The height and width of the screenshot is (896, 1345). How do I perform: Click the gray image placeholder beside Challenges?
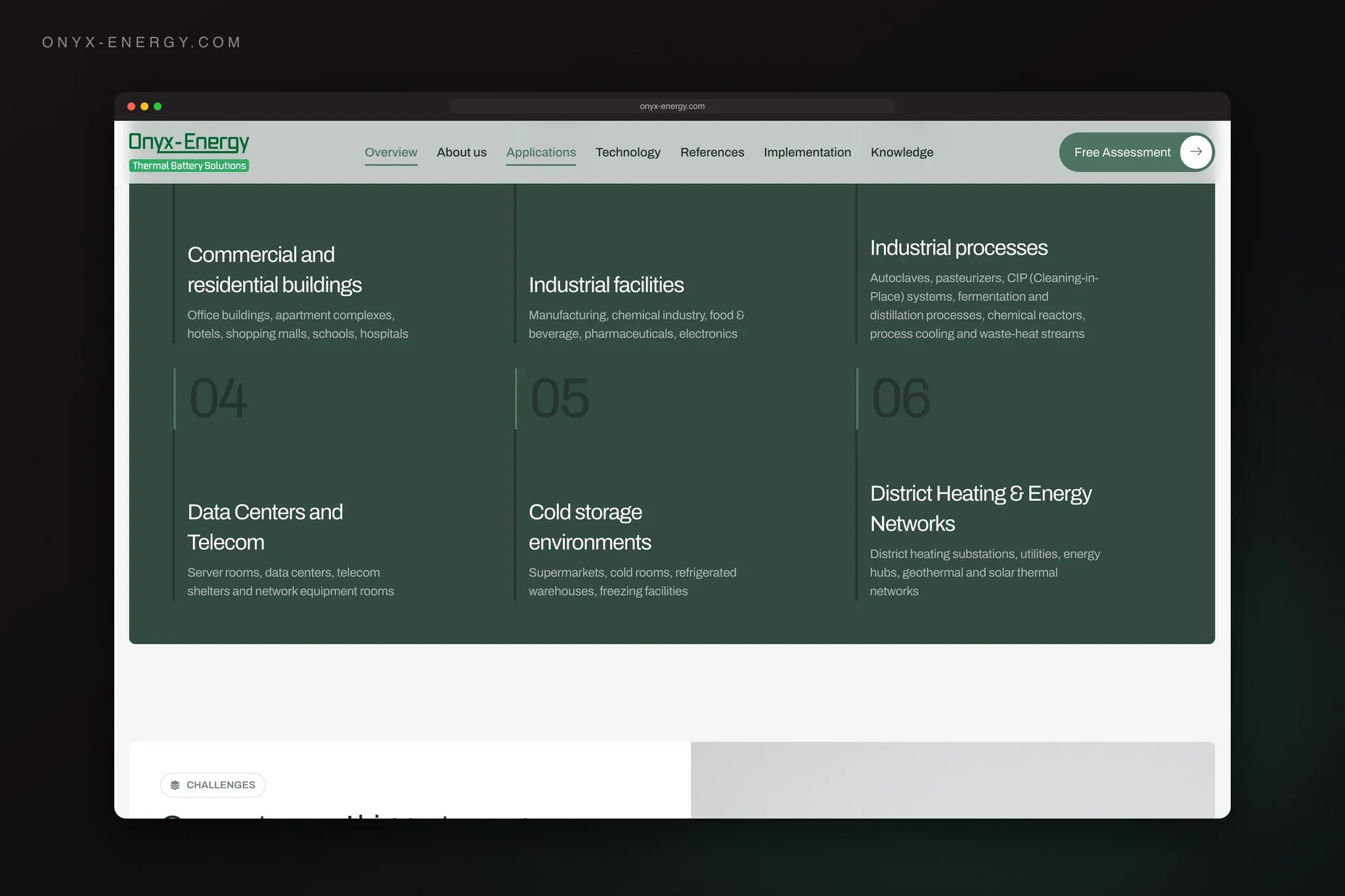(952, 780)
